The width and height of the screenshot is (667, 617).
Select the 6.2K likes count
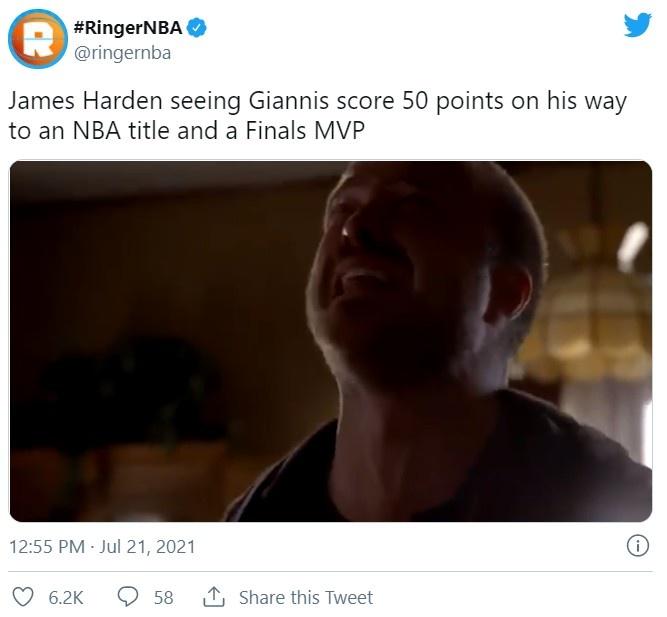(66, 597)
